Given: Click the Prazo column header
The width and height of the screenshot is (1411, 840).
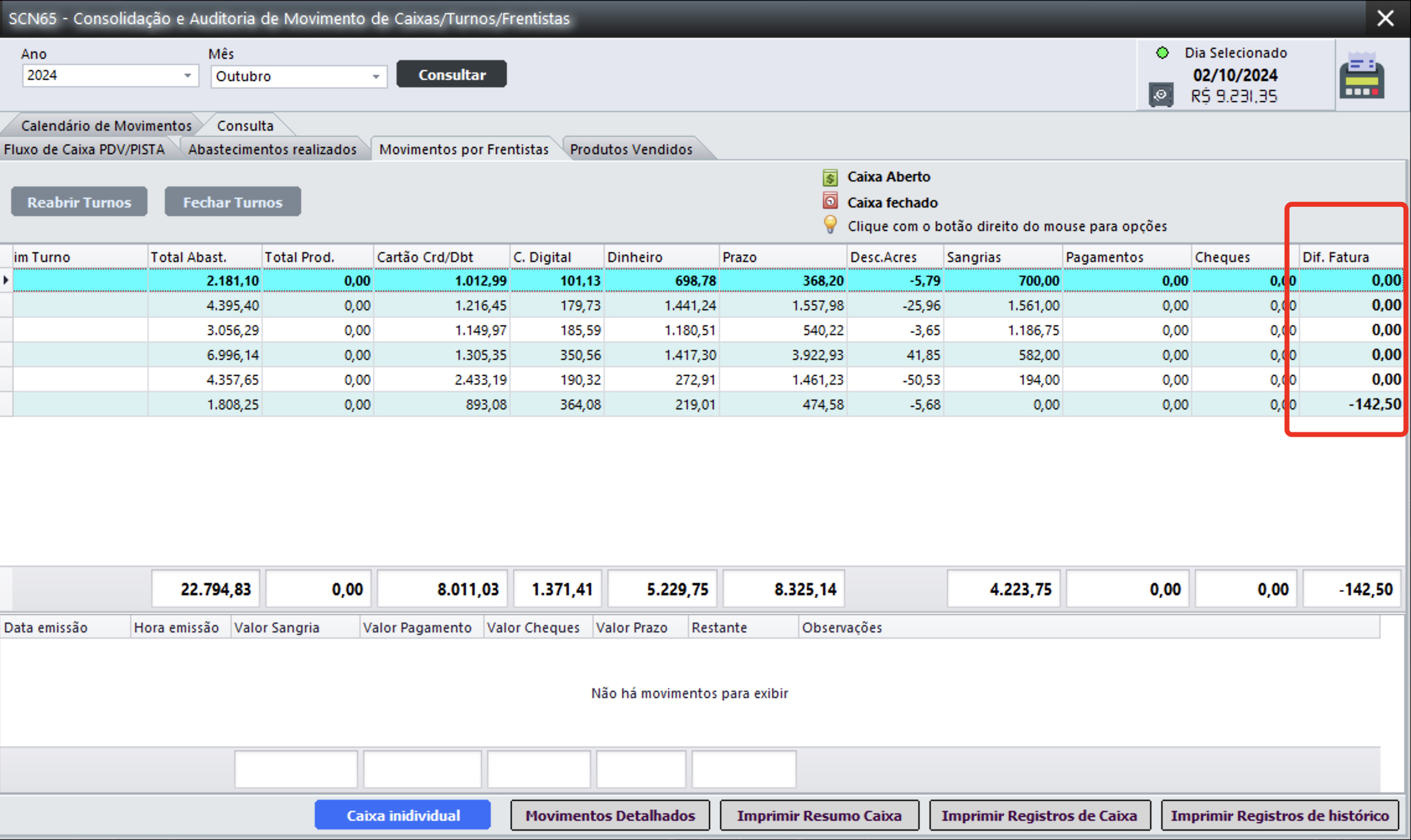Looking at the screenshot, I should click(783, 256).
